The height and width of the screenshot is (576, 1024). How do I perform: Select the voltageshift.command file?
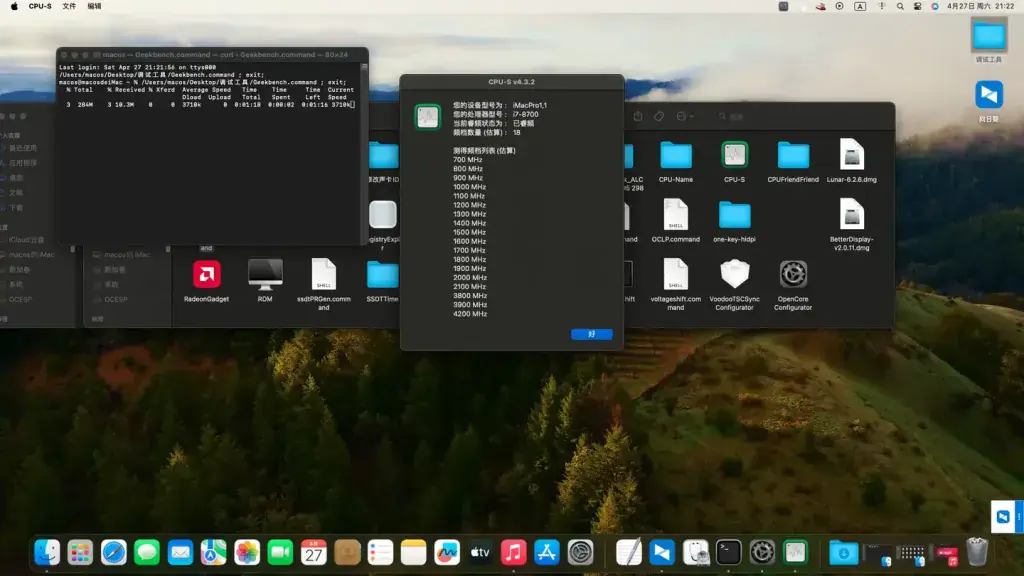point(675,274)
